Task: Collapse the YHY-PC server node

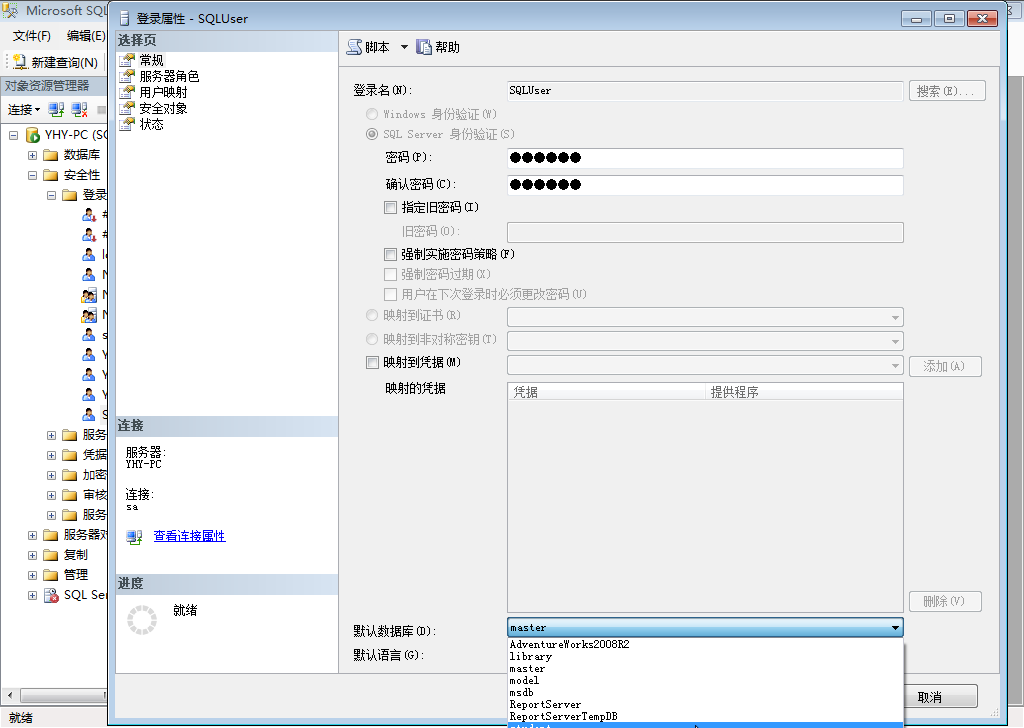Action: 13,135
